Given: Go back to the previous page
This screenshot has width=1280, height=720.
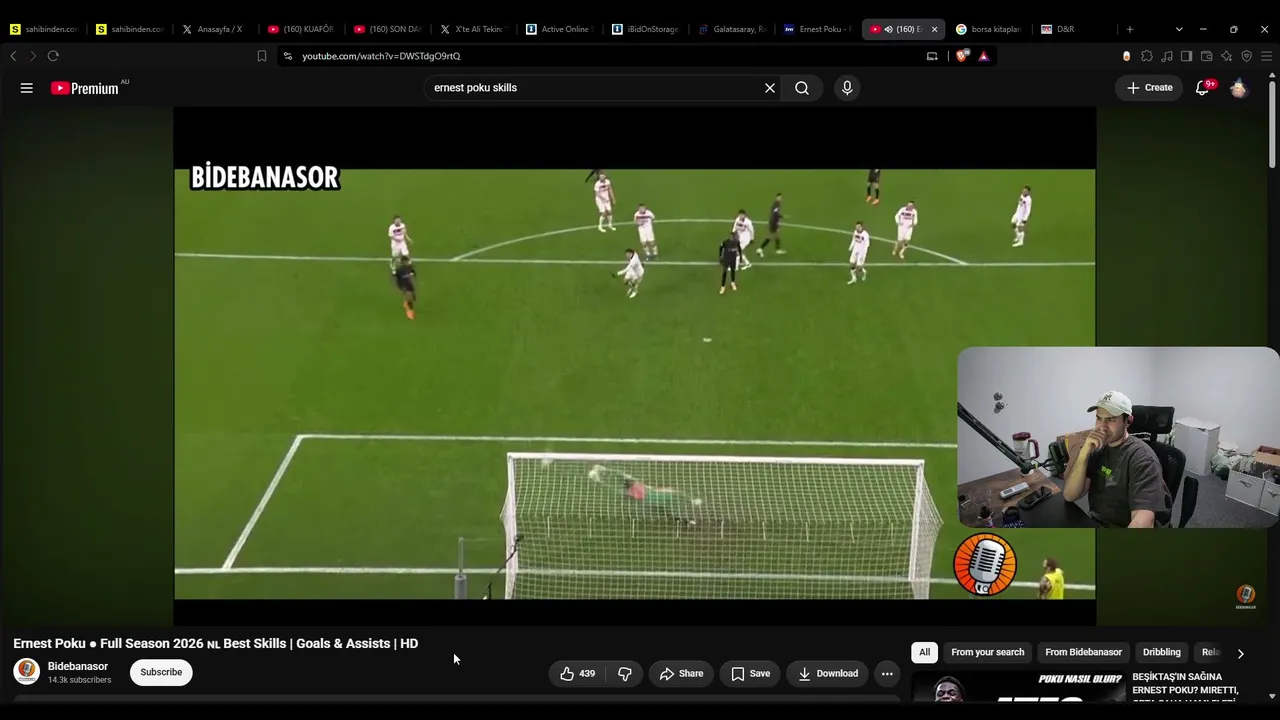Looking at the screenshot, I should [13, 56].
